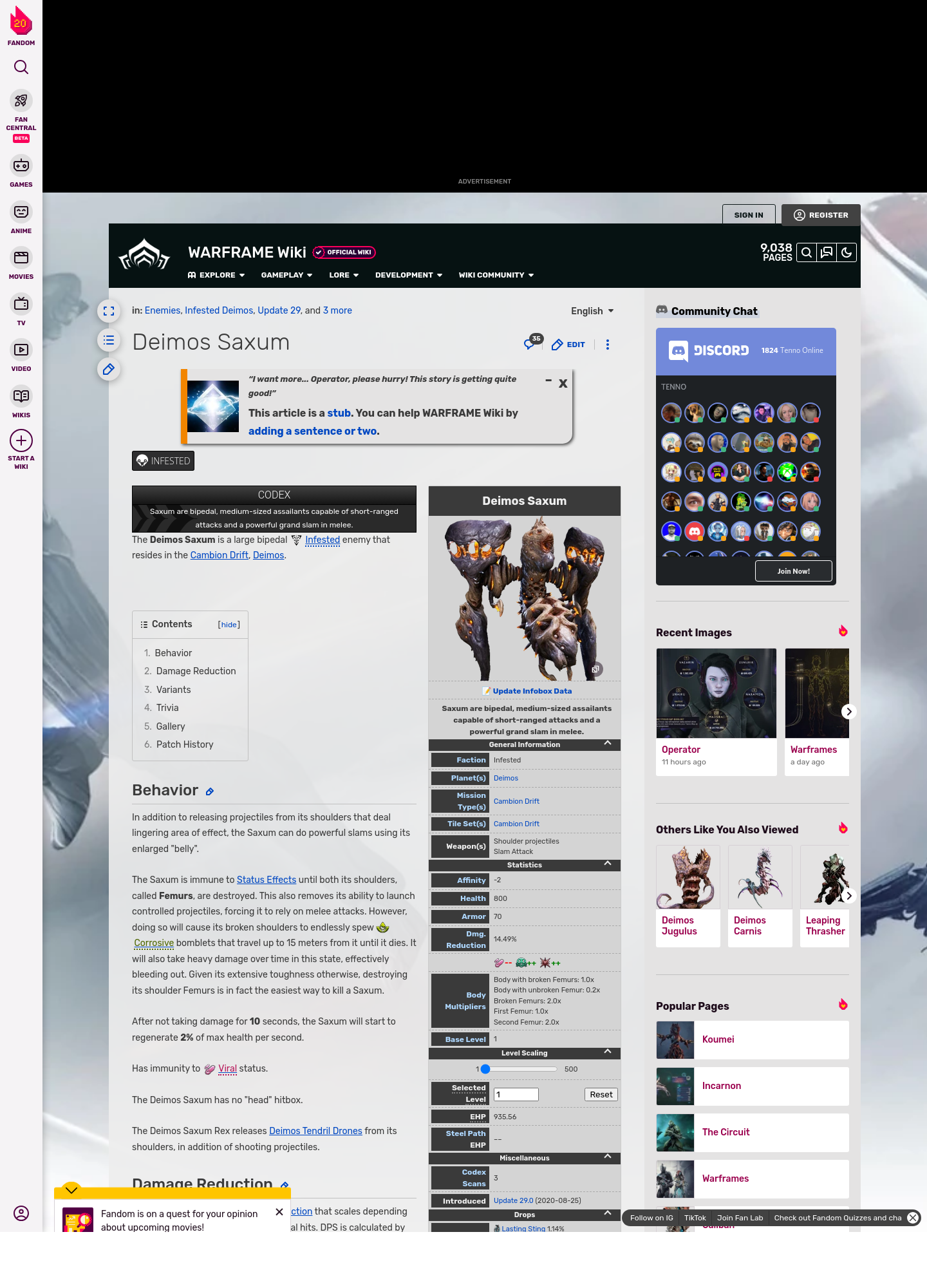This screenshot has height=1288, width=927.
Task: Jump to Trivia in Contents
Action: [167, 708]
